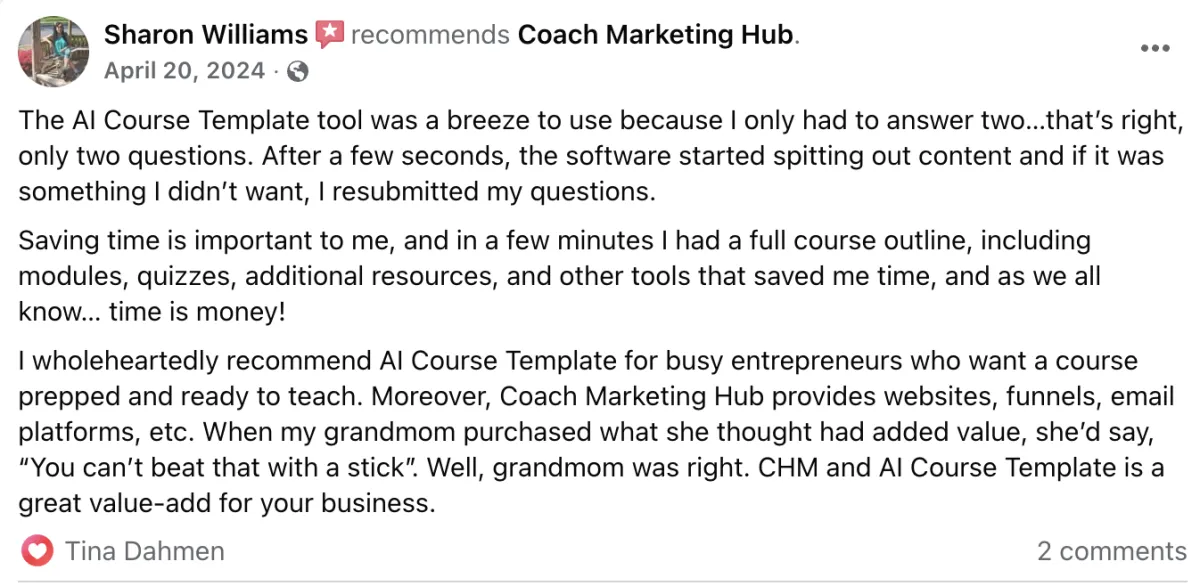View the 2 comments
The image size is (1200, 586).
point(1111,551)
